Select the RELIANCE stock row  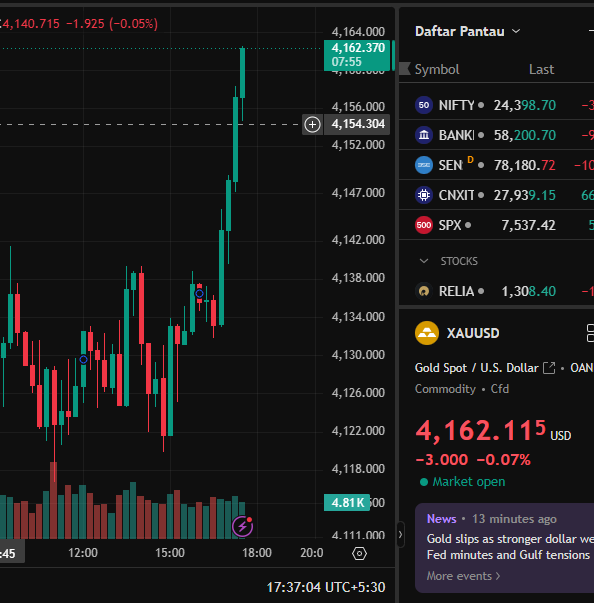click(x=496, y=291)
